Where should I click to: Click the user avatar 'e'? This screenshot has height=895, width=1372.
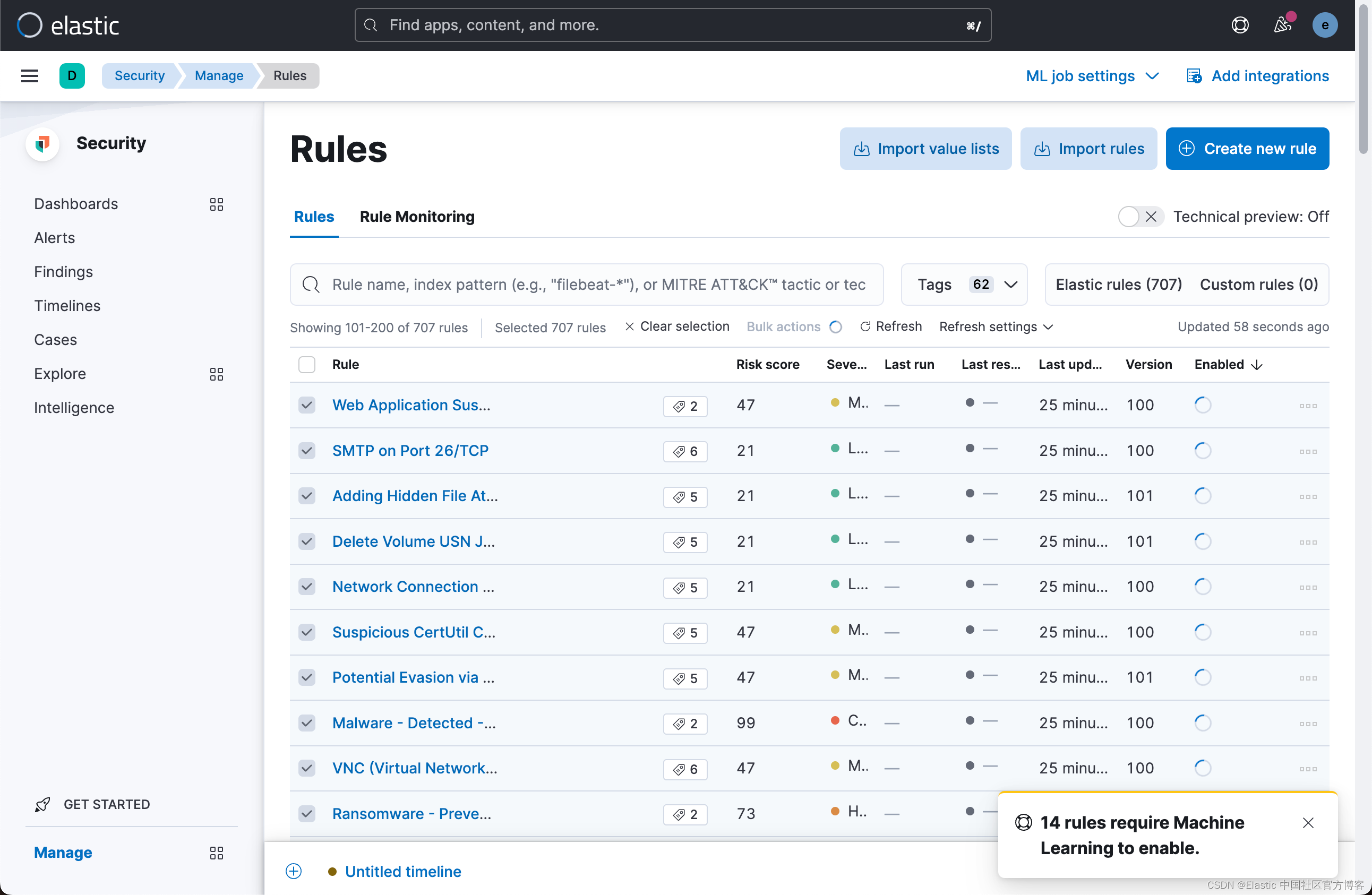1324,25
